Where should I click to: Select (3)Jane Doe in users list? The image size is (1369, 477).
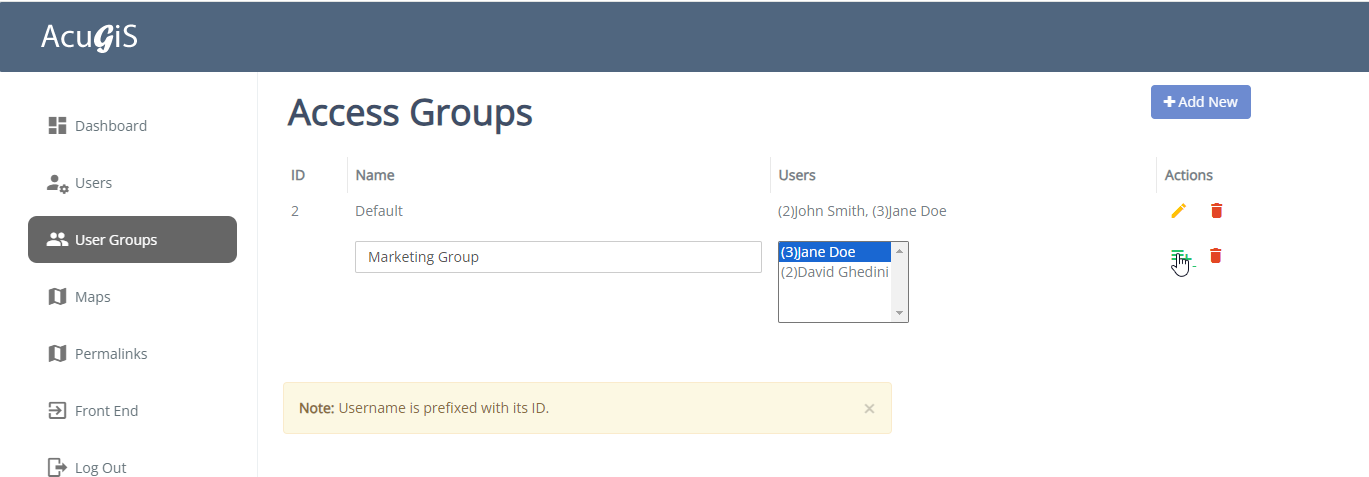[834, 252]
